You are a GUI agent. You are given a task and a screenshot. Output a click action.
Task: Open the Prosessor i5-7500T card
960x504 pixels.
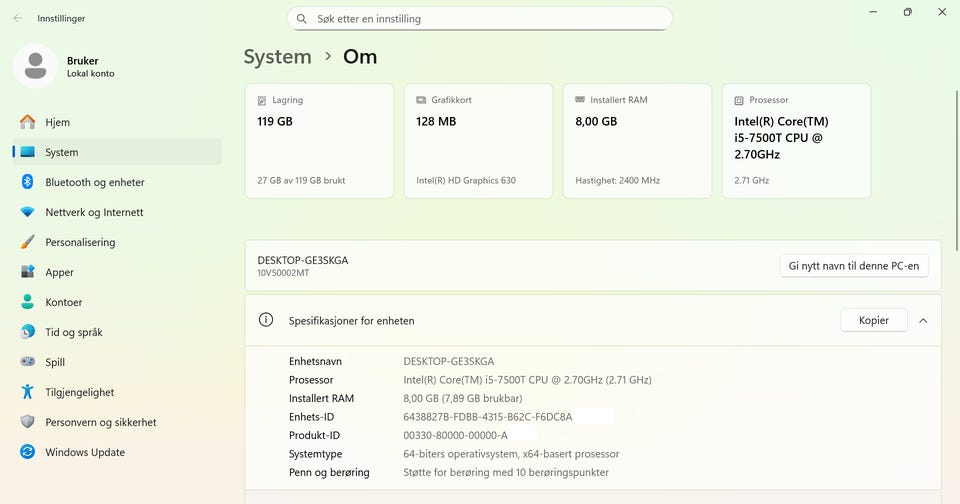[x=797, y=141]
